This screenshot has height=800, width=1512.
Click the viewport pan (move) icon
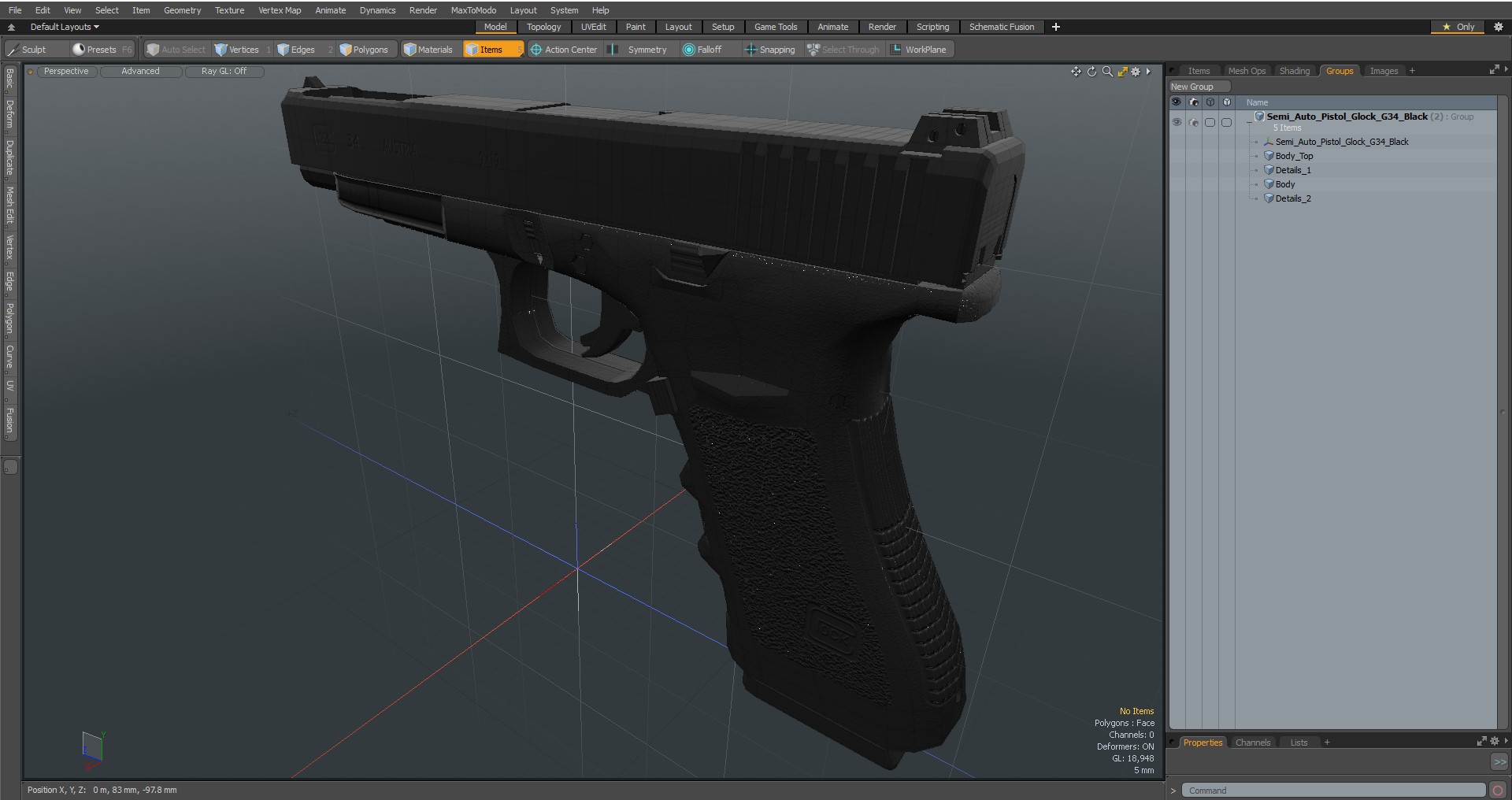(1076, 72)
